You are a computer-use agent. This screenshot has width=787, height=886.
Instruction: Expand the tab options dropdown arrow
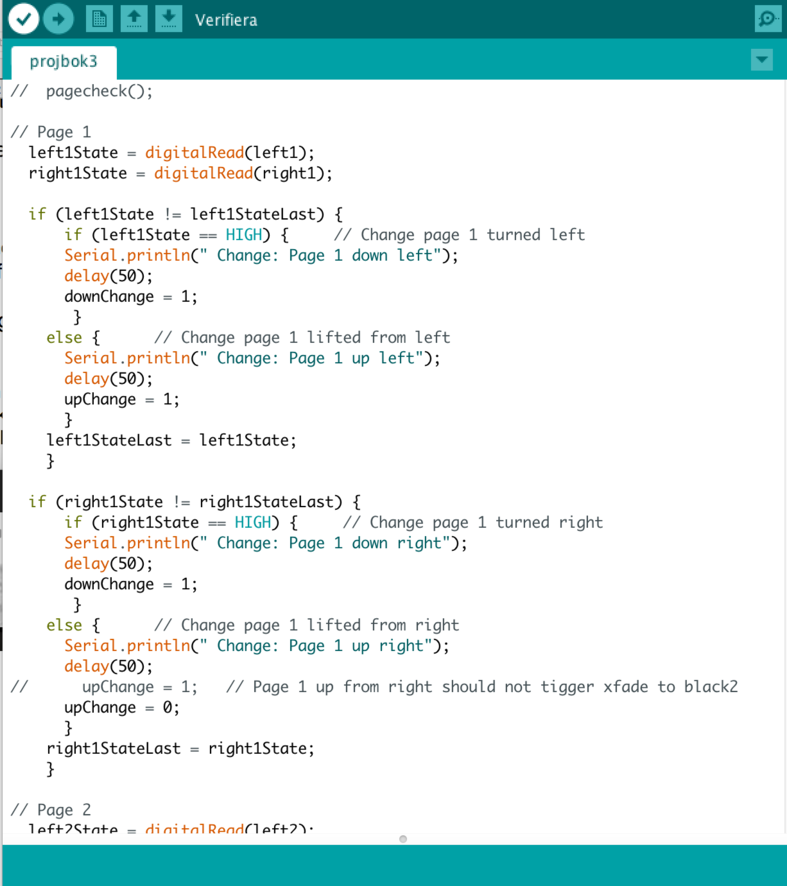[762, 60]
